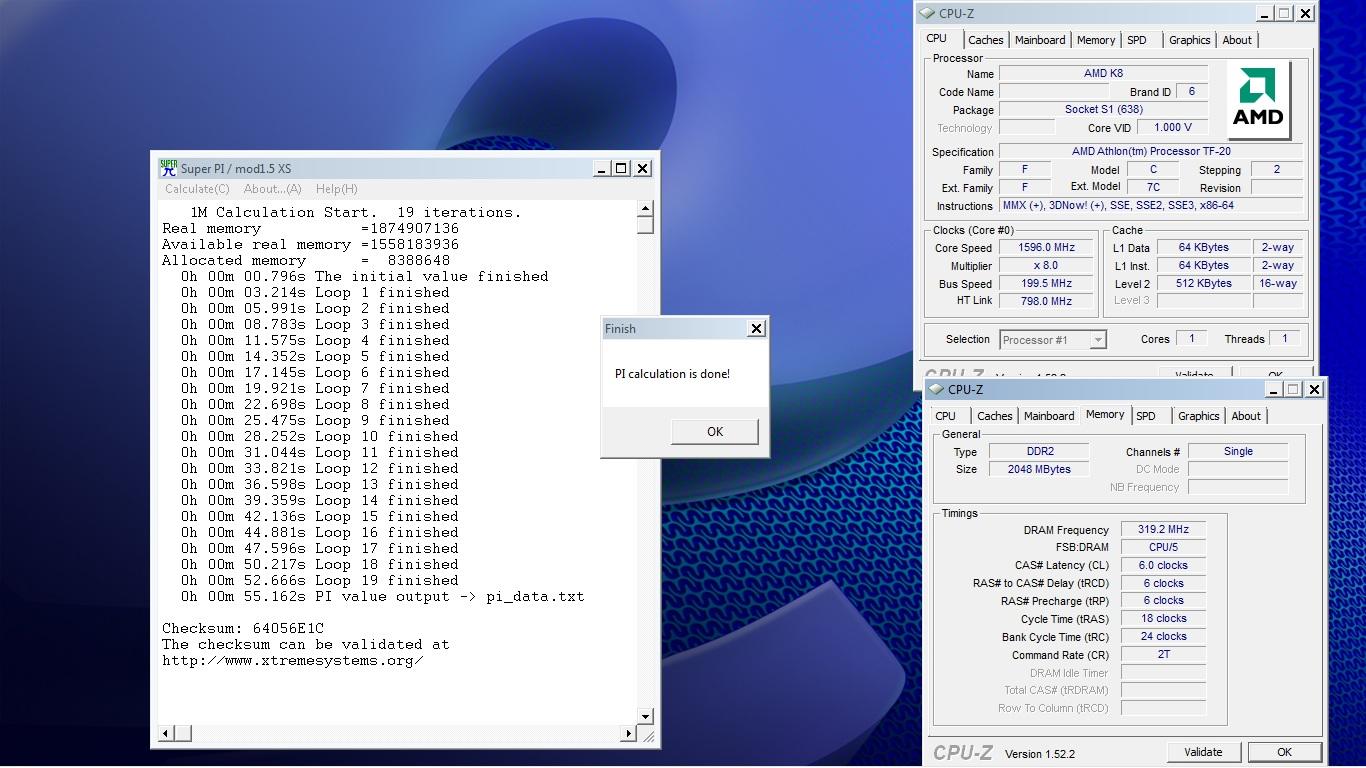Image resolution: width=1366 pixels, height=768 pixels.
Task: Click the Super PI scroll left arrow
Action: coord(165,734)
